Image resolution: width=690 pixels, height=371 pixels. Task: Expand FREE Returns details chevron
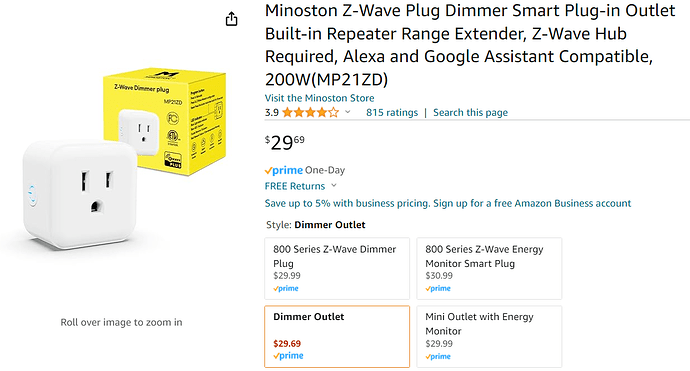(334, 186)
